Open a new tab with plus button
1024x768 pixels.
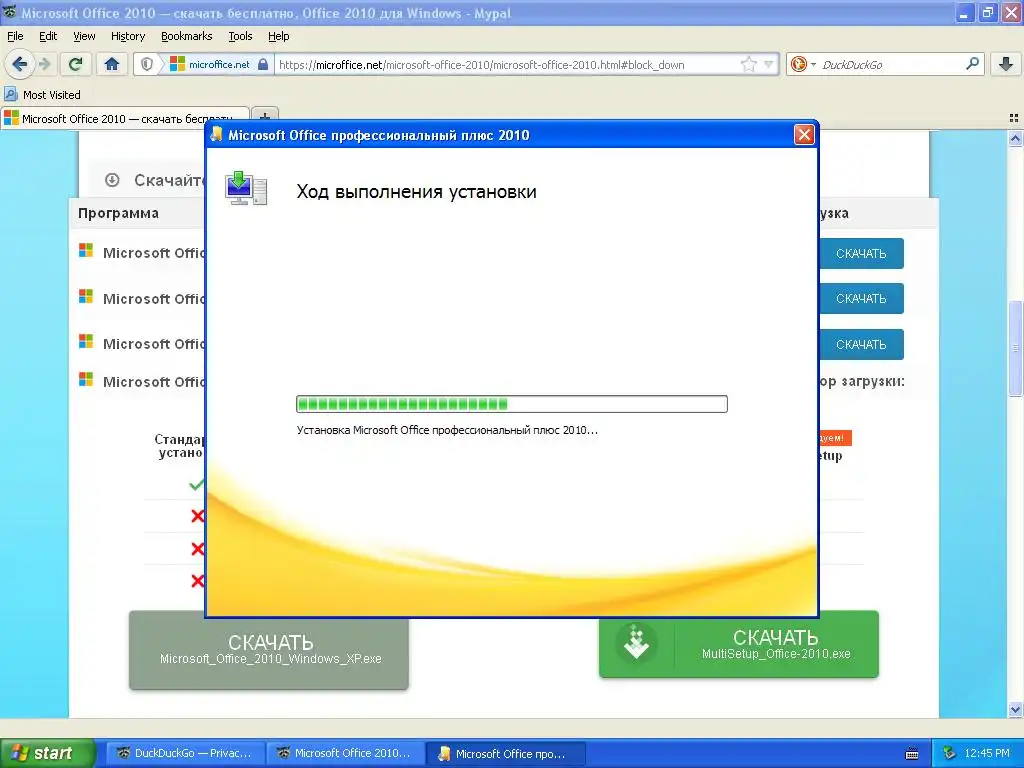pyautogui.click(x=264, y=118)
